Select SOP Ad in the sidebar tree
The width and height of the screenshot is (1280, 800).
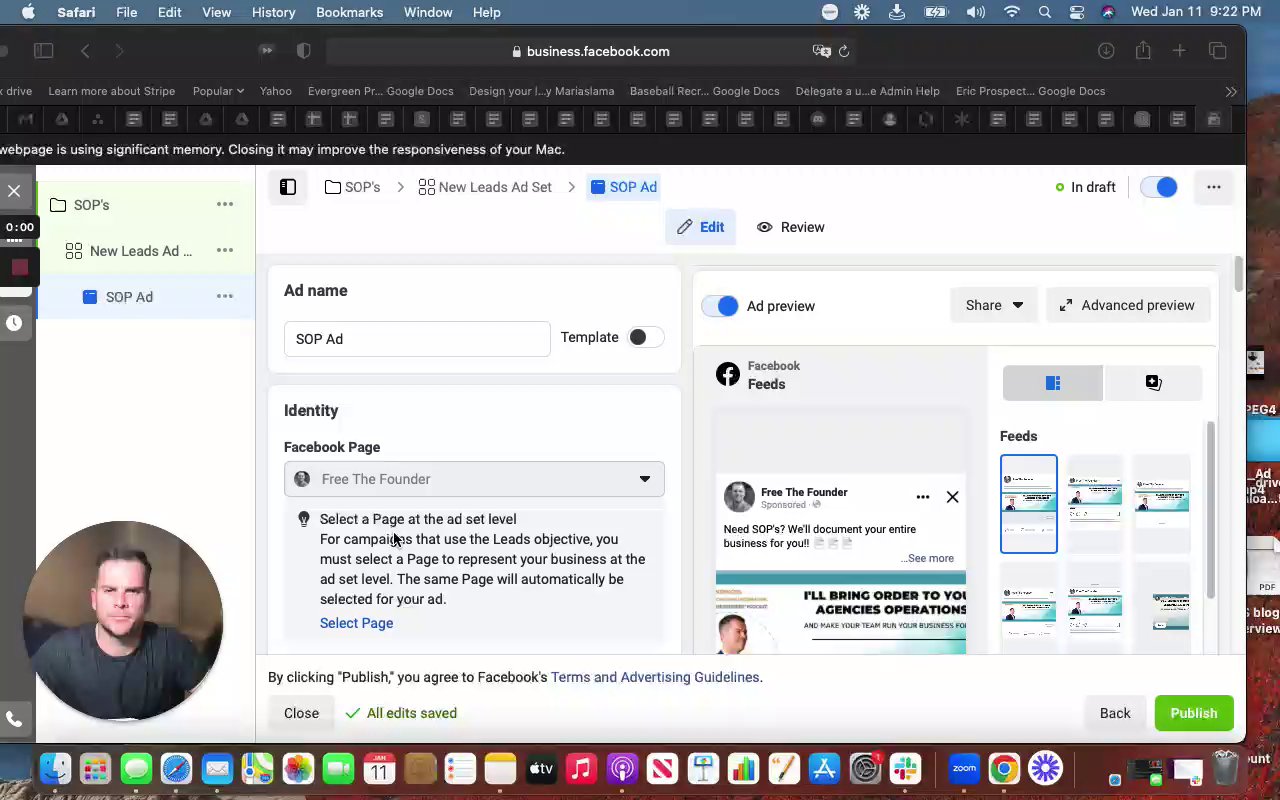tap(129, 297)
